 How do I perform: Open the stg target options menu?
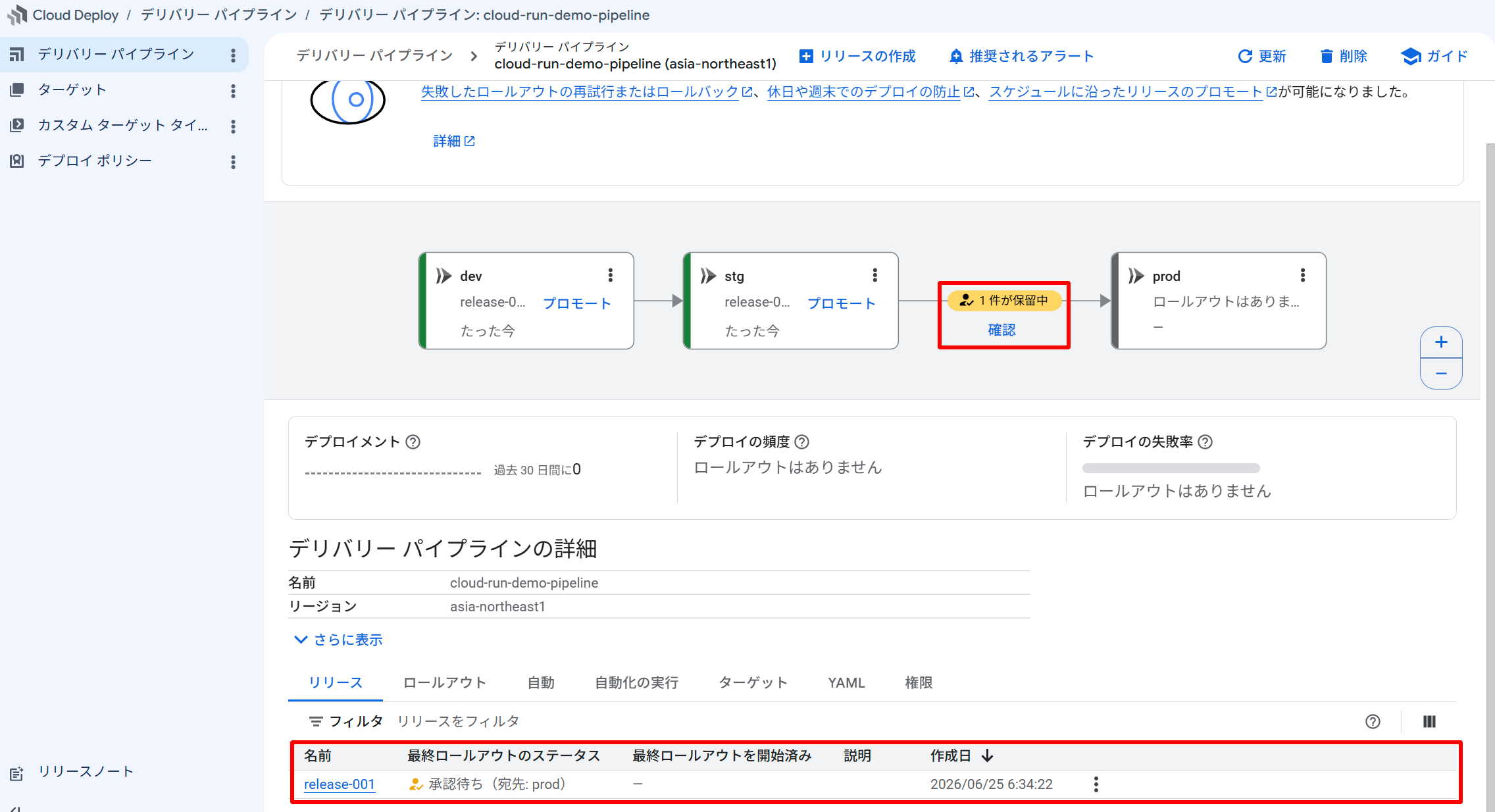click(x=875, y=276)
